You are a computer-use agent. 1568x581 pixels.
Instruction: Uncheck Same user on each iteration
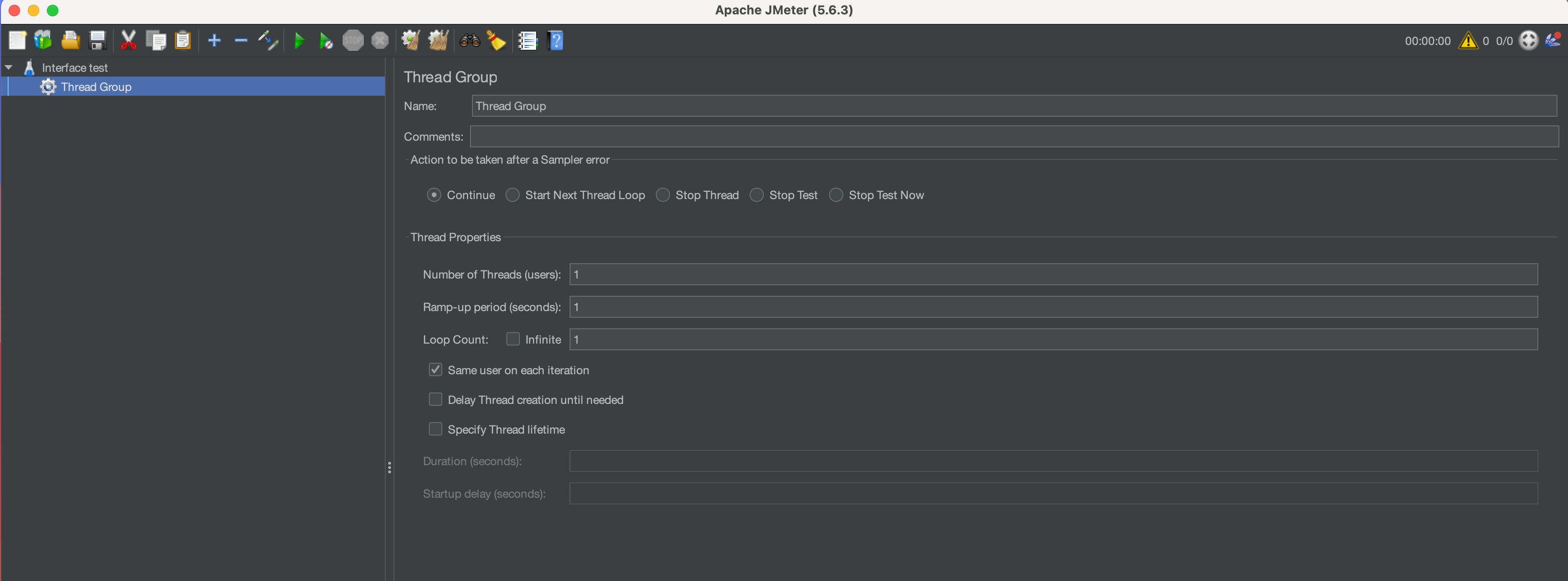point(435,369)
